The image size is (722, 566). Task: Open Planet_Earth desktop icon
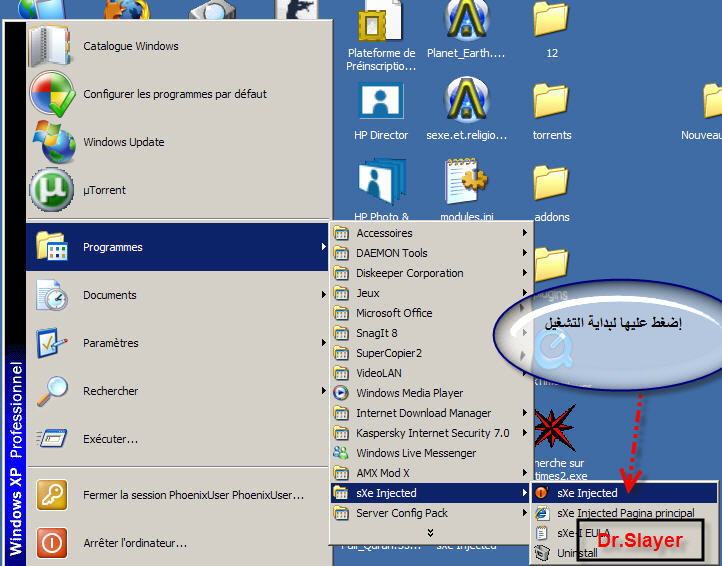click(x=466, y=30)
